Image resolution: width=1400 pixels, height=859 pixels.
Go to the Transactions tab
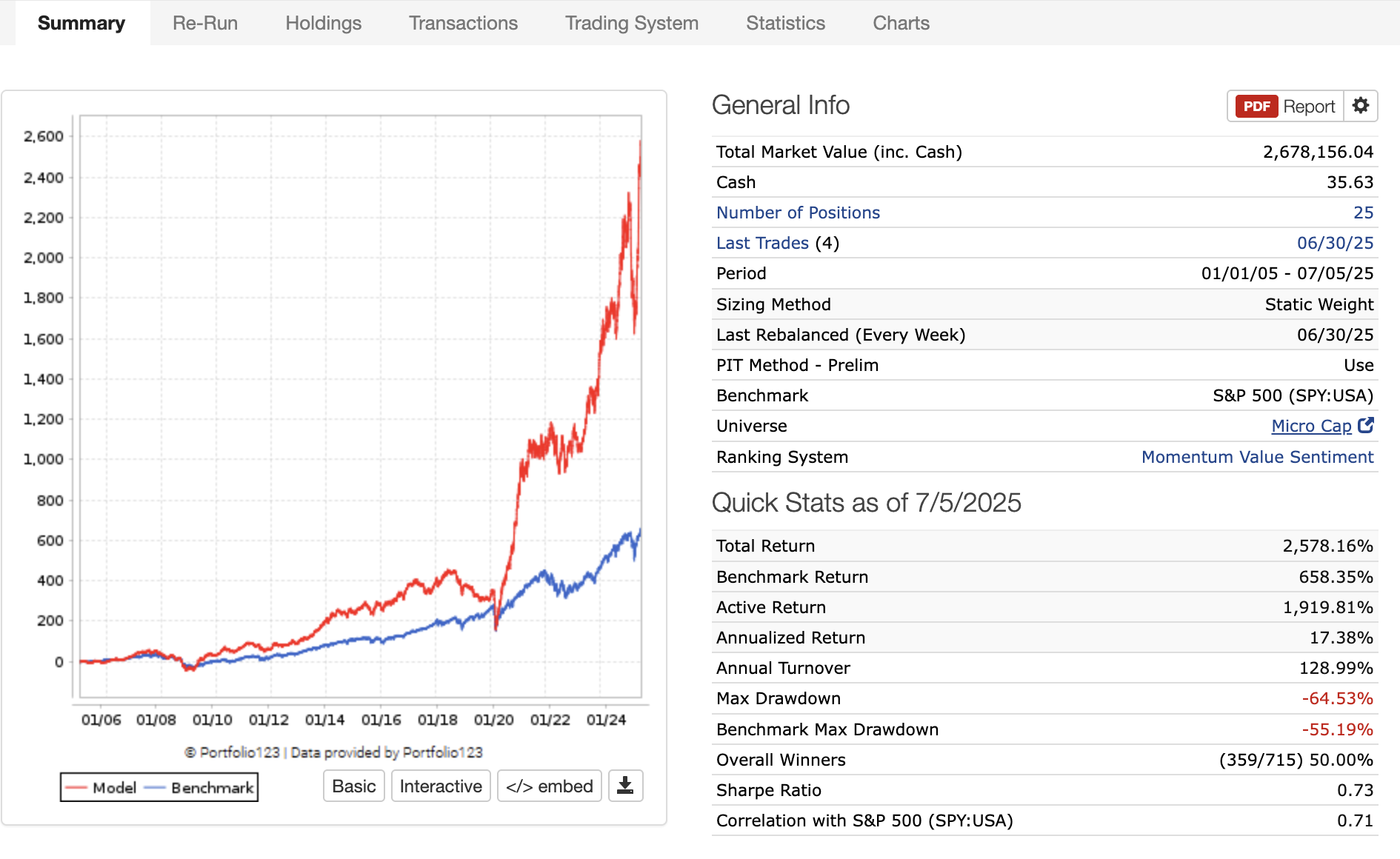click(463, 23)
